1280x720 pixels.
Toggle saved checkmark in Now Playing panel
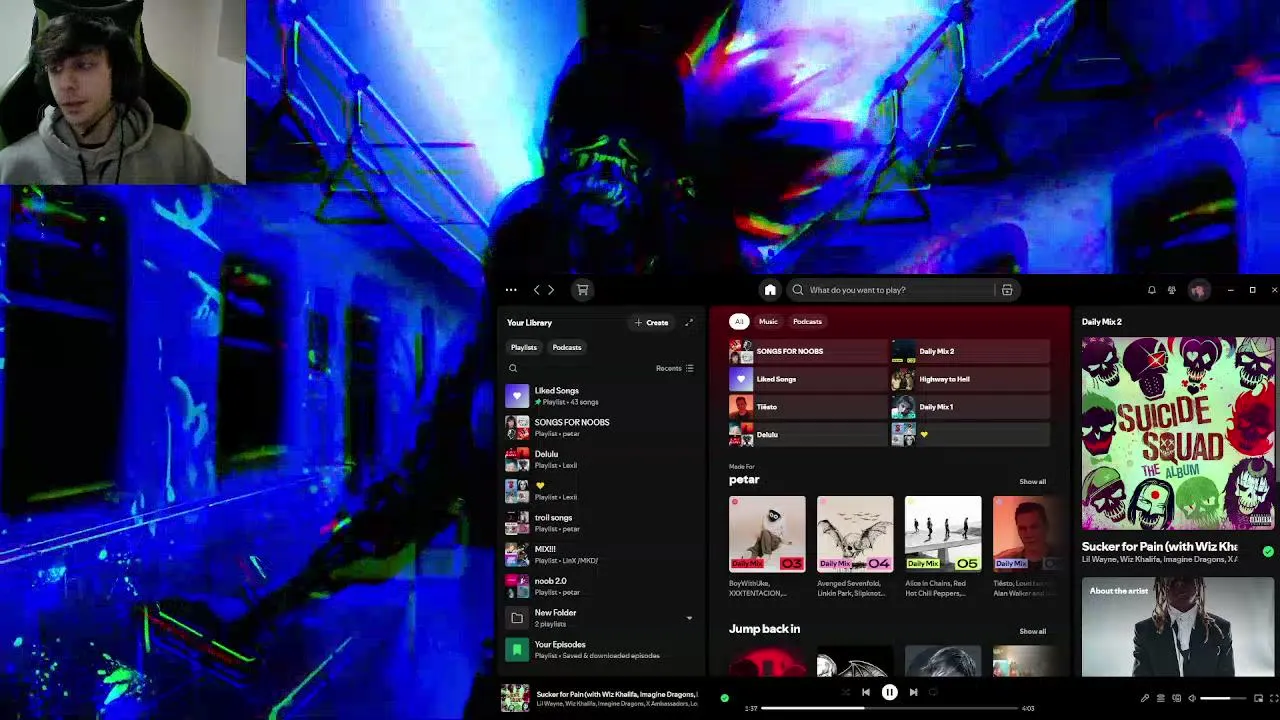point(1268,551)
